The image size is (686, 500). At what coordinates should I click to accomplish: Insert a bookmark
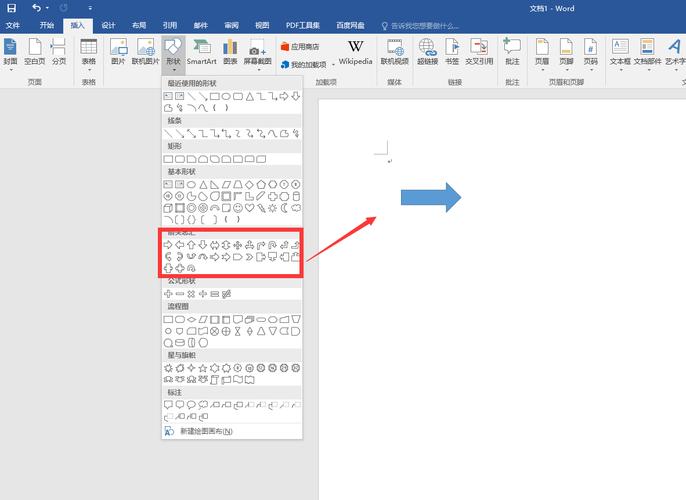(452, 52)
